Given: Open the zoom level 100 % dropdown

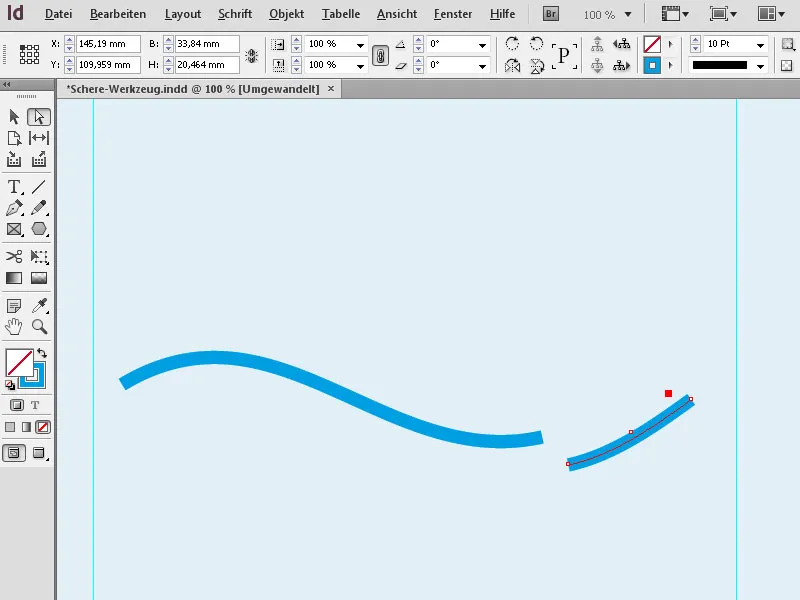Looking at the screenshot, I should click(x=628, y=14).
